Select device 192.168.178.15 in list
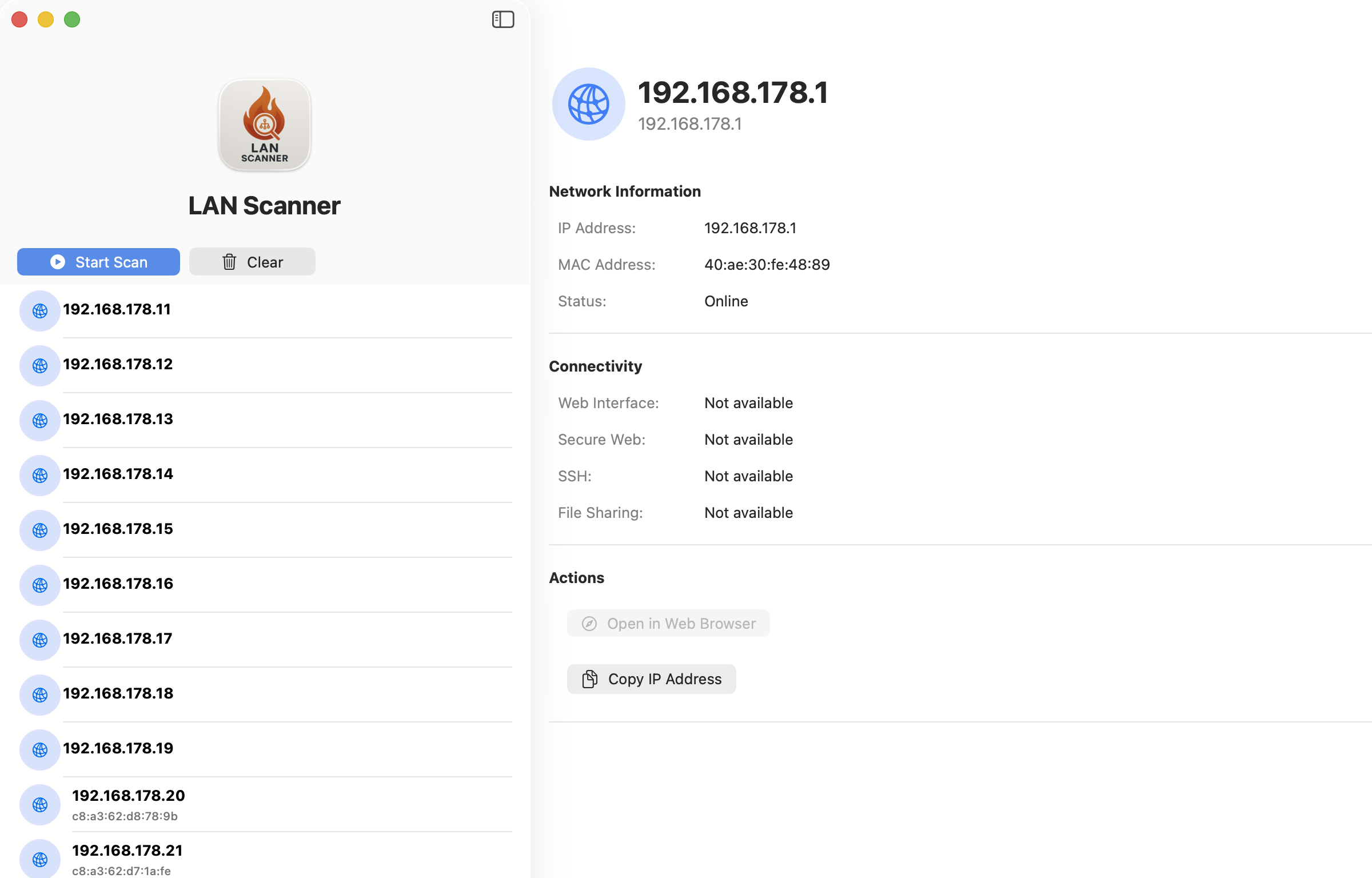 [x=118, y=529]
